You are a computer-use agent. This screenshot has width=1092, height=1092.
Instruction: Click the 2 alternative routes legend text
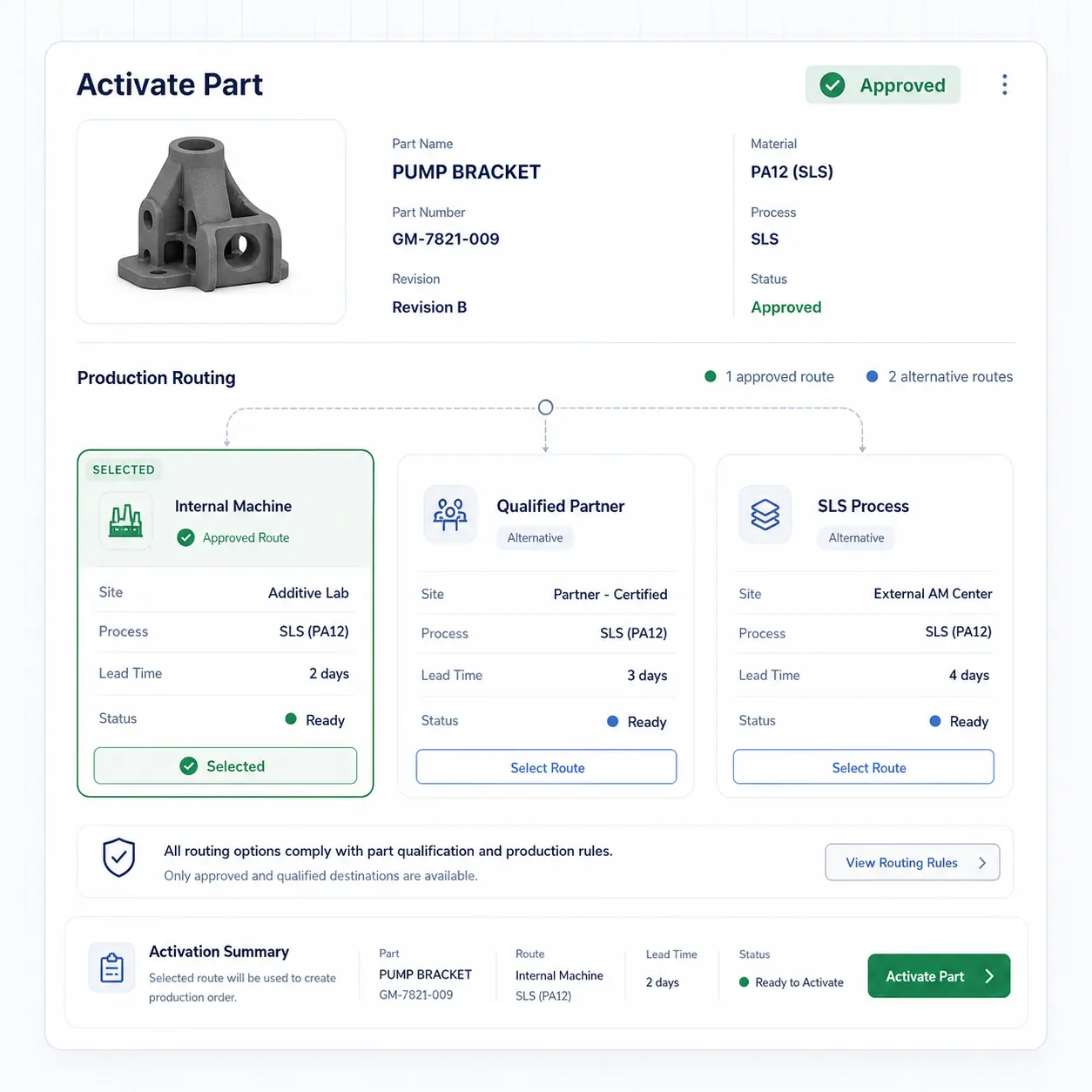950,376
